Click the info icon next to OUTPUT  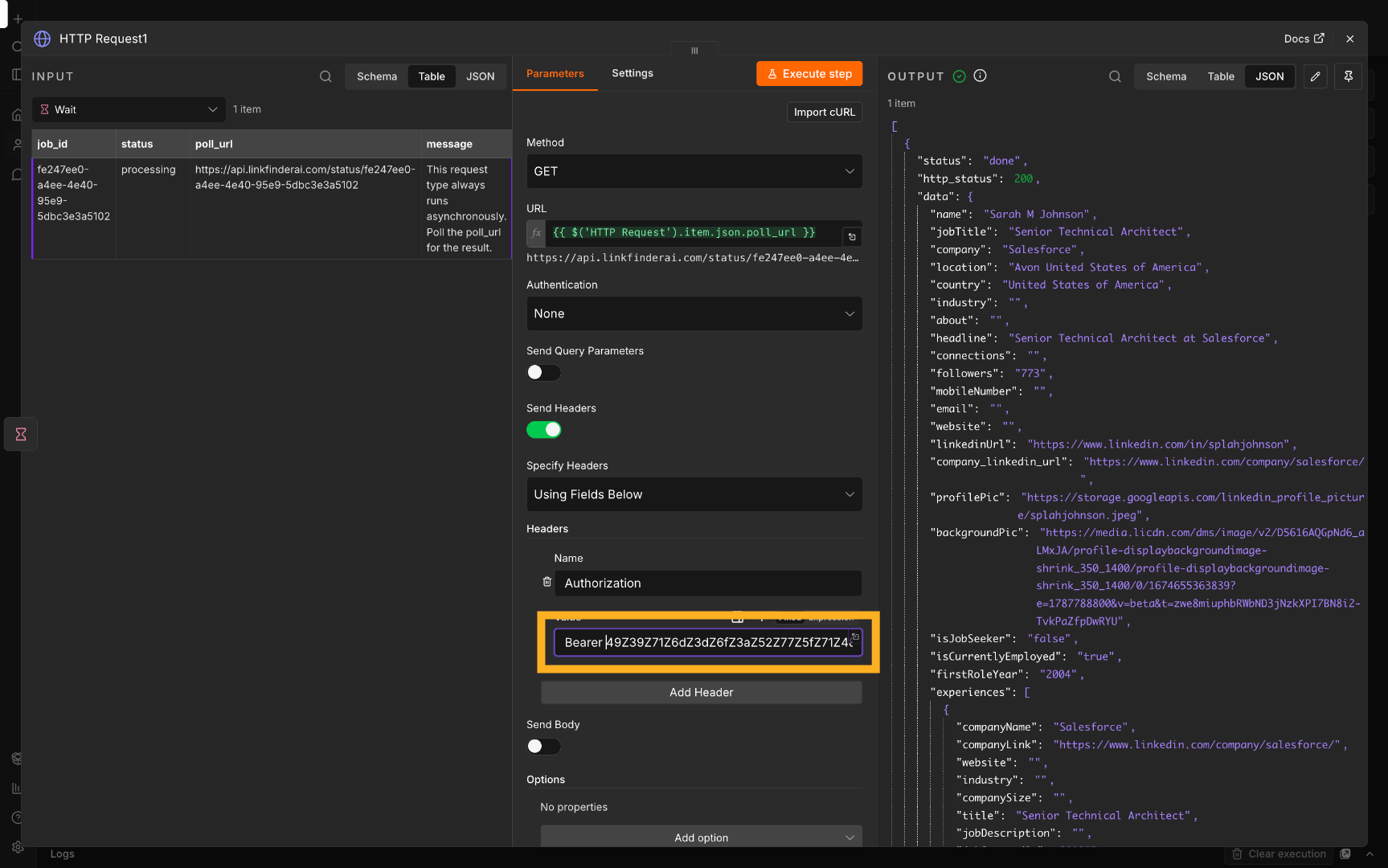tap(980, 76)
